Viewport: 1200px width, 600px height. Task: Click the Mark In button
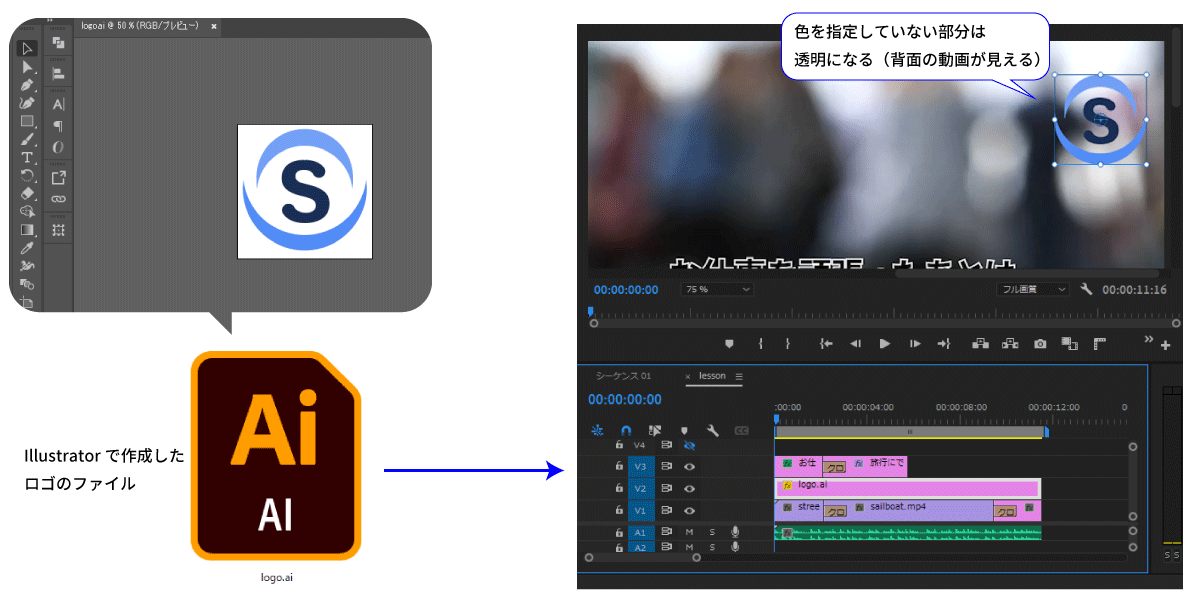(761, 343)
